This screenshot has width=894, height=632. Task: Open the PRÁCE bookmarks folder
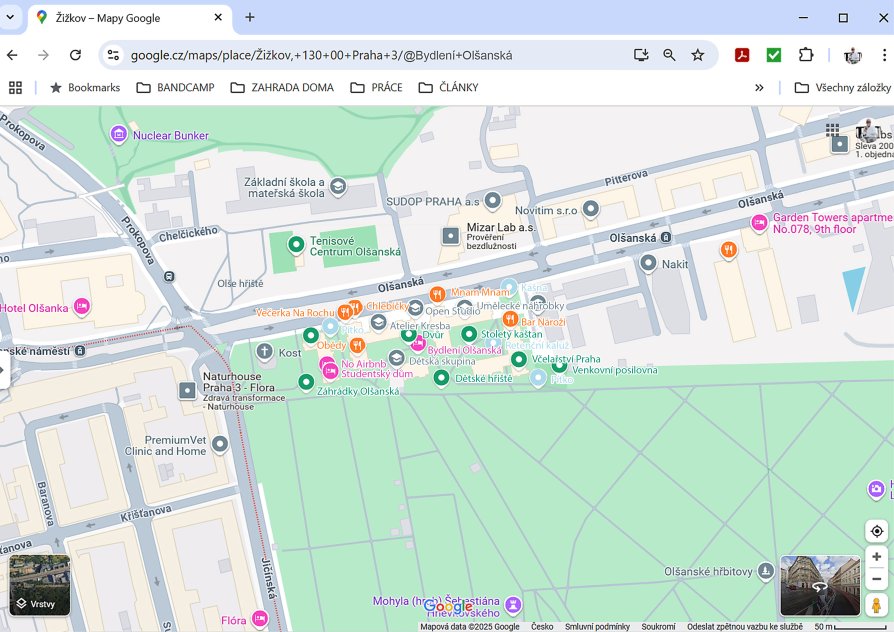tap(376, 87)
